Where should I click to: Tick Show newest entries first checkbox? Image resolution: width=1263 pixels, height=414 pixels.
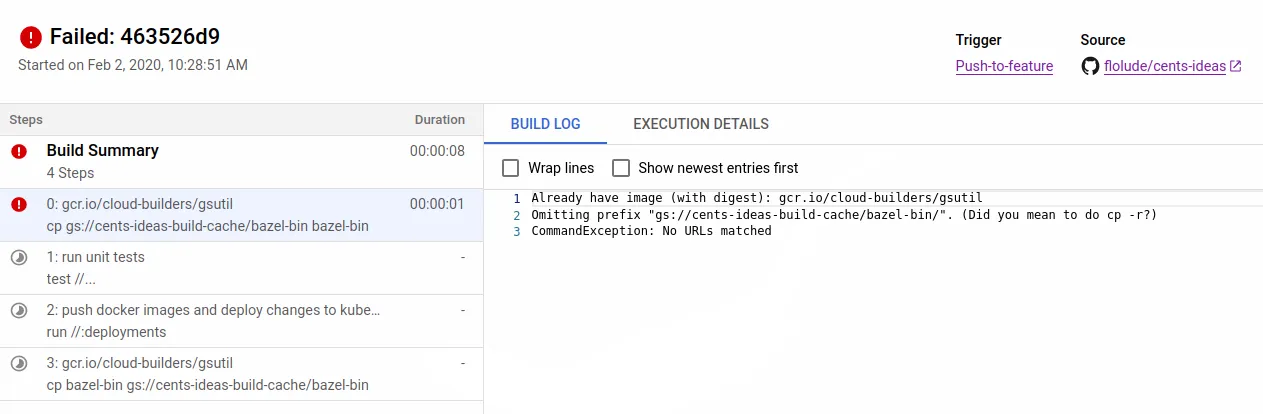pyautogui.click(x=621, y=168)
